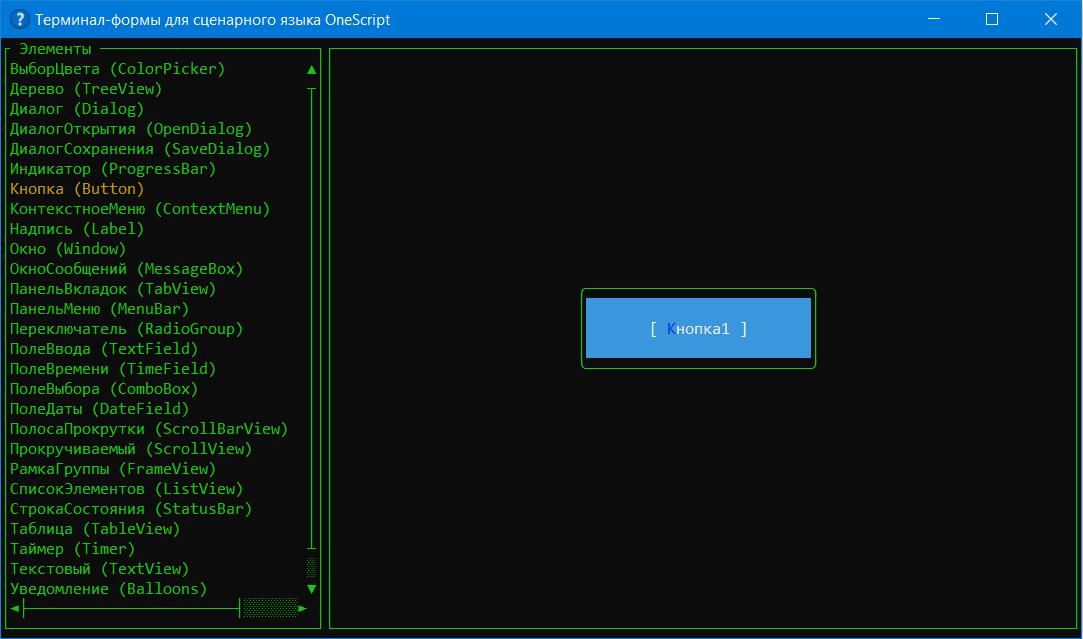
Task: Pick ПолосаПрокрутки (ScrollBarView) item
Action: pyautogui.click(x=148, y=429)
